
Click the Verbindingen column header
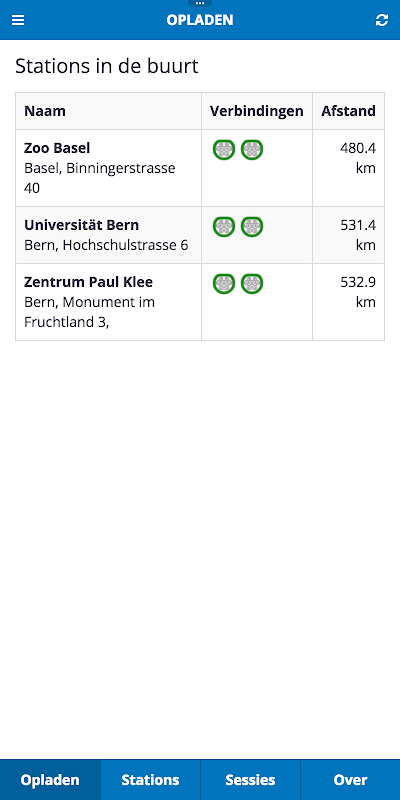coord(257,111)
